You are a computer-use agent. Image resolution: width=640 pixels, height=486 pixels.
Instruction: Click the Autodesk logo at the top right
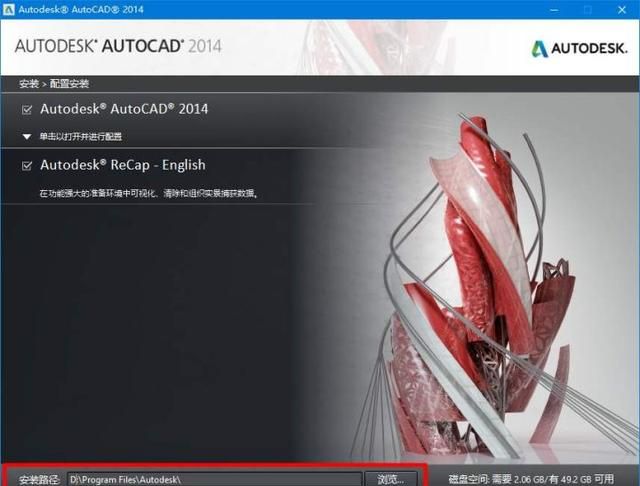[x=579, y=48]
